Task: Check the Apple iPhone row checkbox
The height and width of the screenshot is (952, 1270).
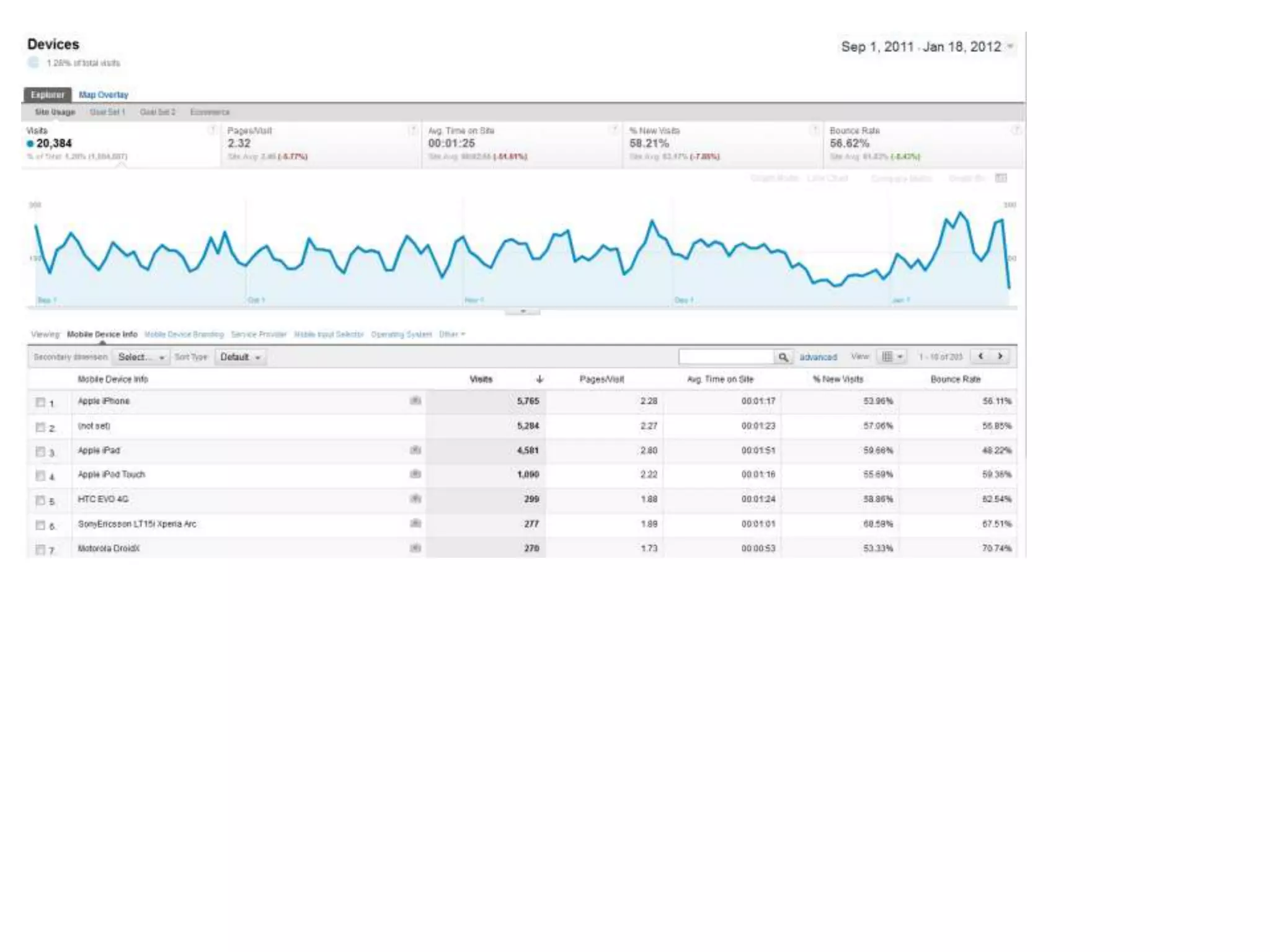Action: [x=40, y=402]
